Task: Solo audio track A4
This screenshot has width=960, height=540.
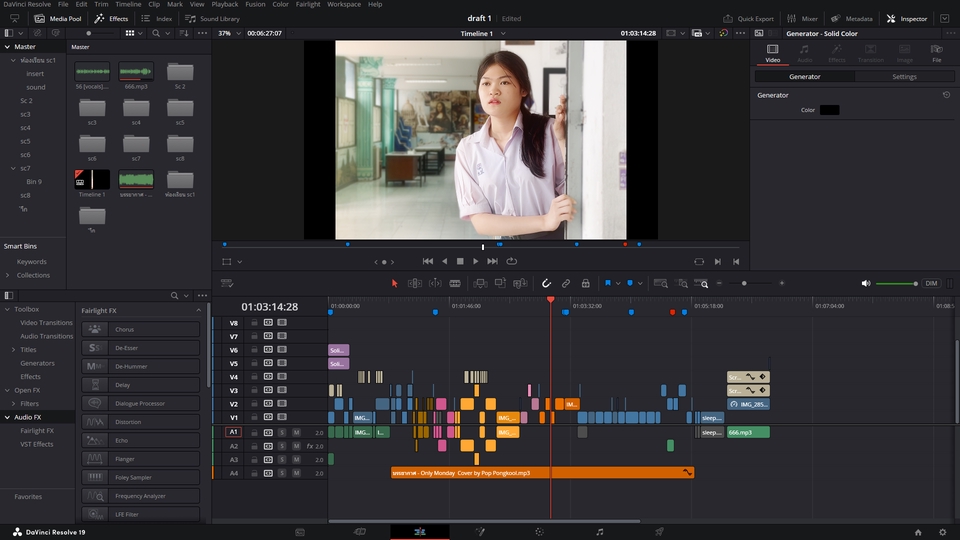Action: point(282,473)
